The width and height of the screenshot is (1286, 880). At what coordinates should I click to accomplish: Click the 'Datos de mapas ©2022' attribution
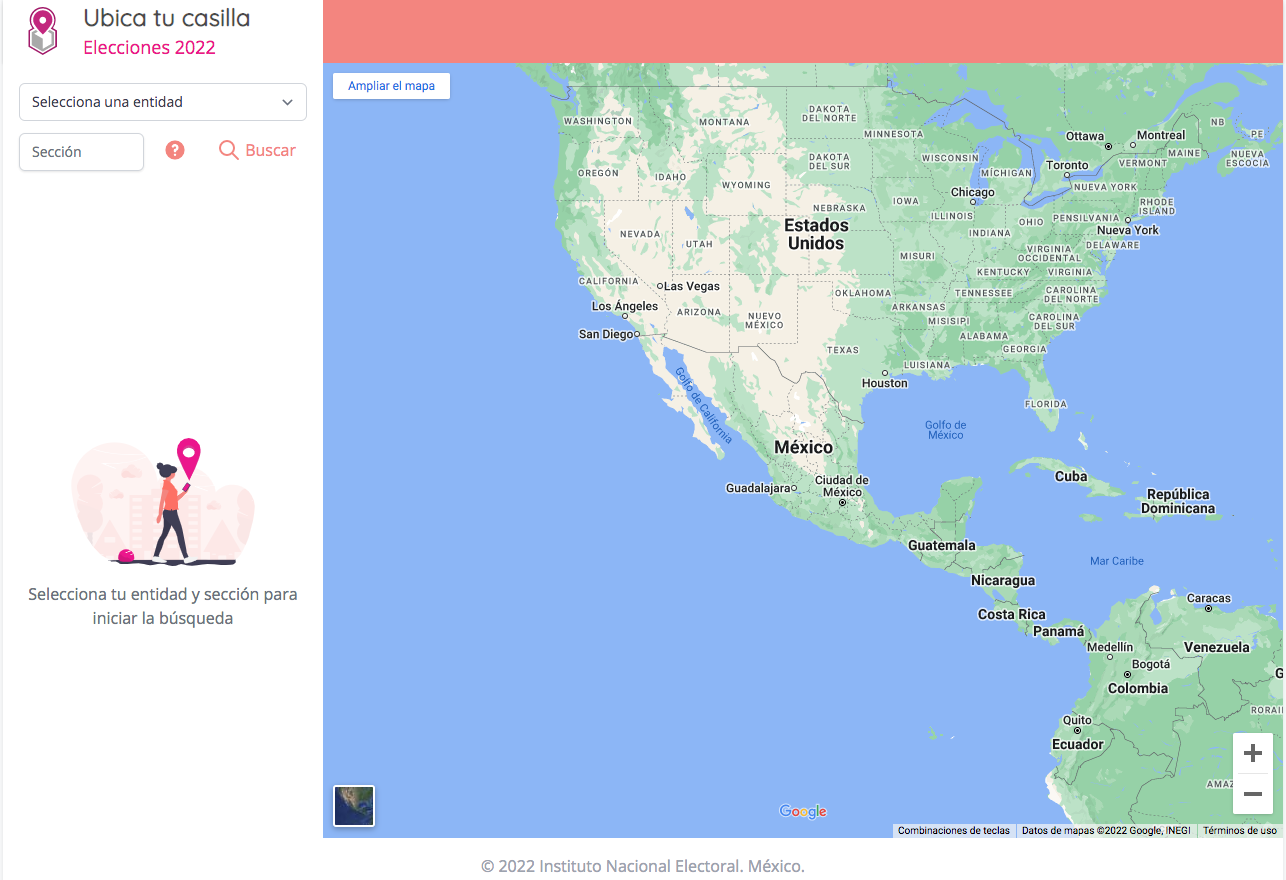[x=1105, y=831]
